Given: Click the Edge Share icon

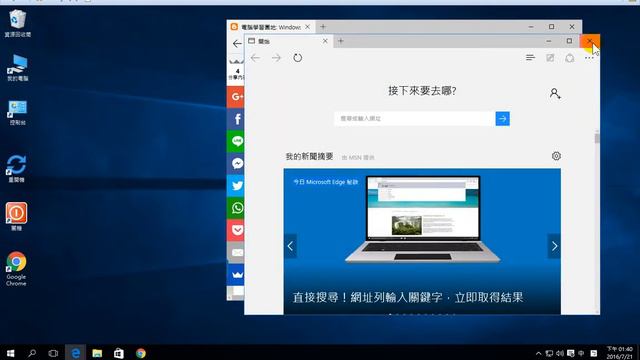Looking at the screenshot, I should (570, 58).
